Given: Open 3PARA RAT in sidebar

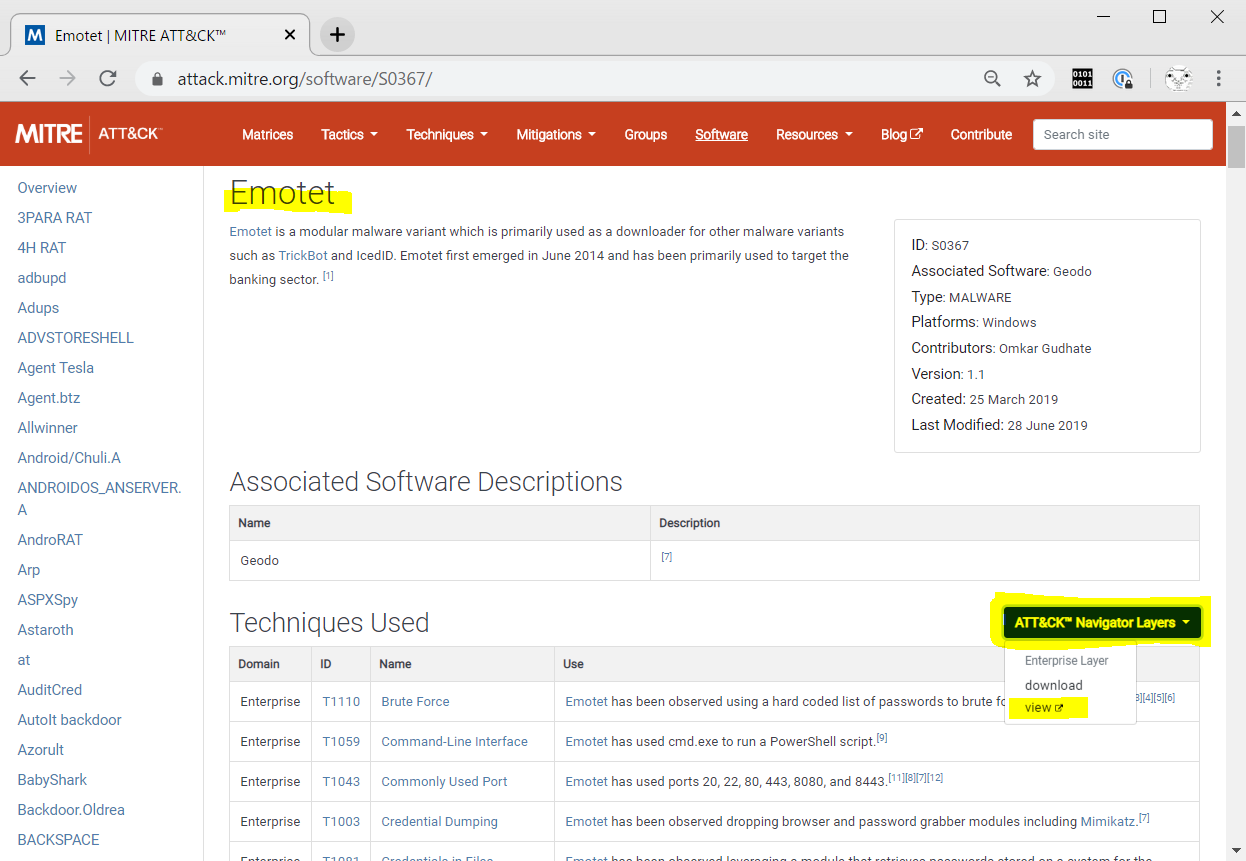Looking at the screenshot, I should (x=55, y=218).
